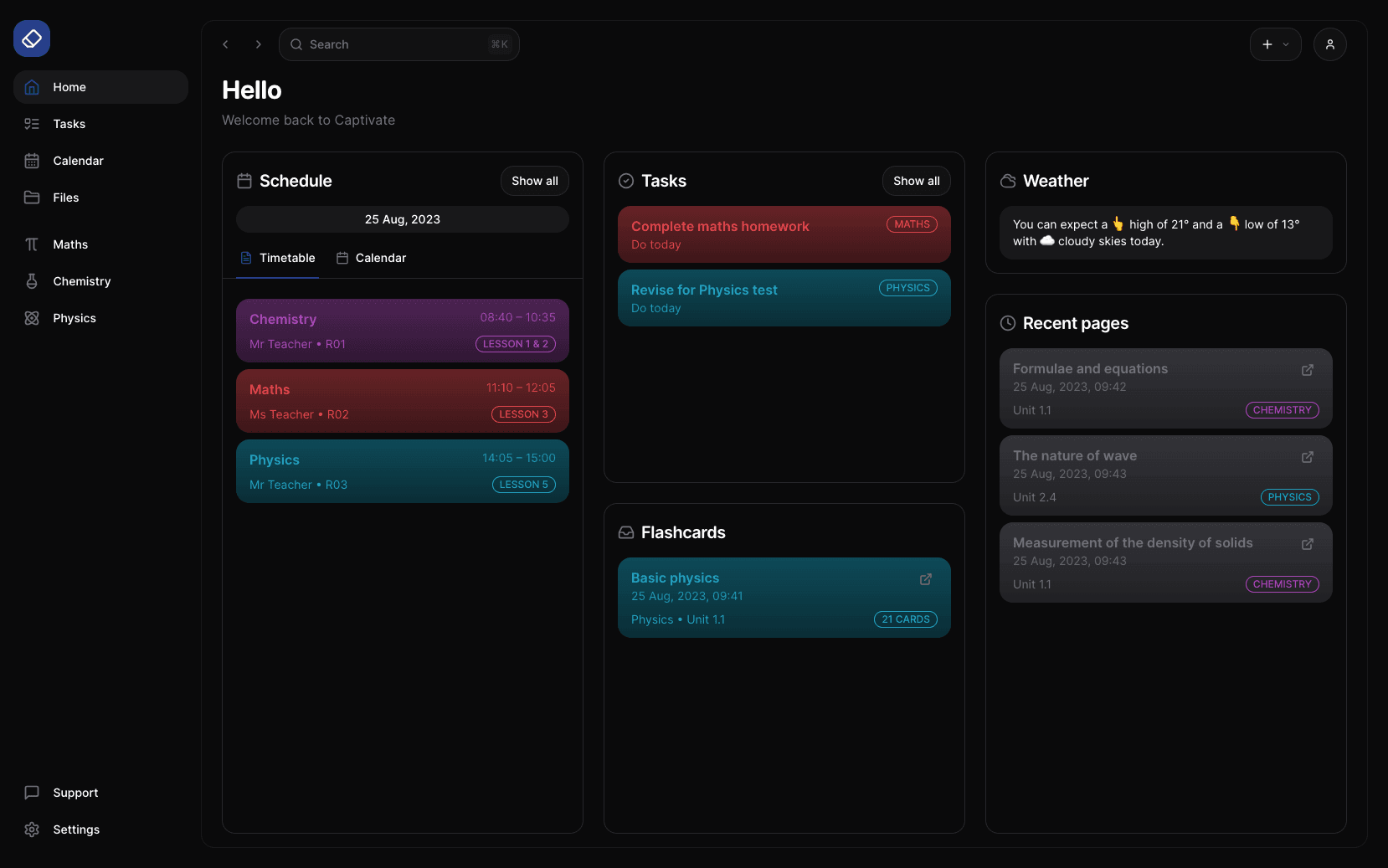Toggle the checkmark icon in the Tasks panel header
The height and width of the screenshot is (868, 1388).
(x=625, y=180)
